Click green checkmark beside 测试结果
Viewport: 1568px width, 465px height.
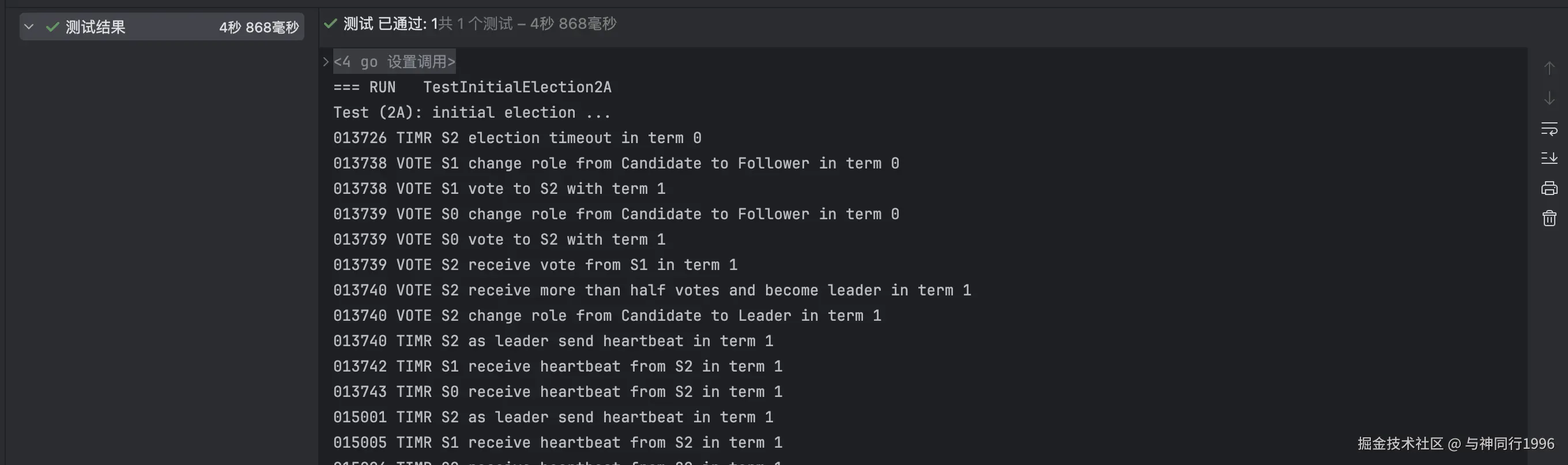[52, 27]
